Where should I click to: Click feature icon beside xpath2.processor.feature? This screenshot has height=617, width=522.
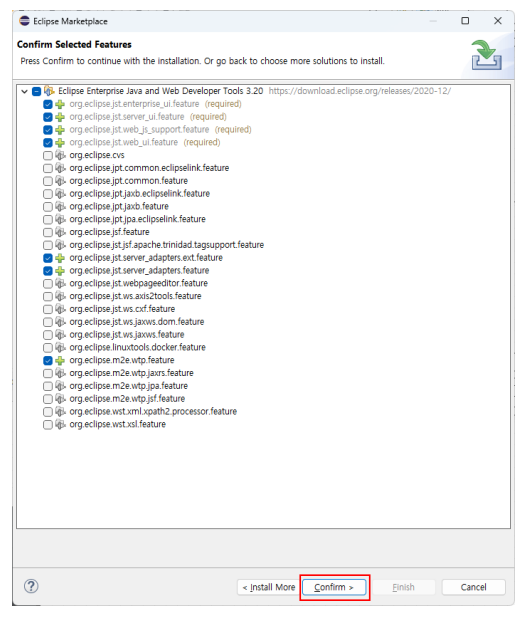coord(60,412)
